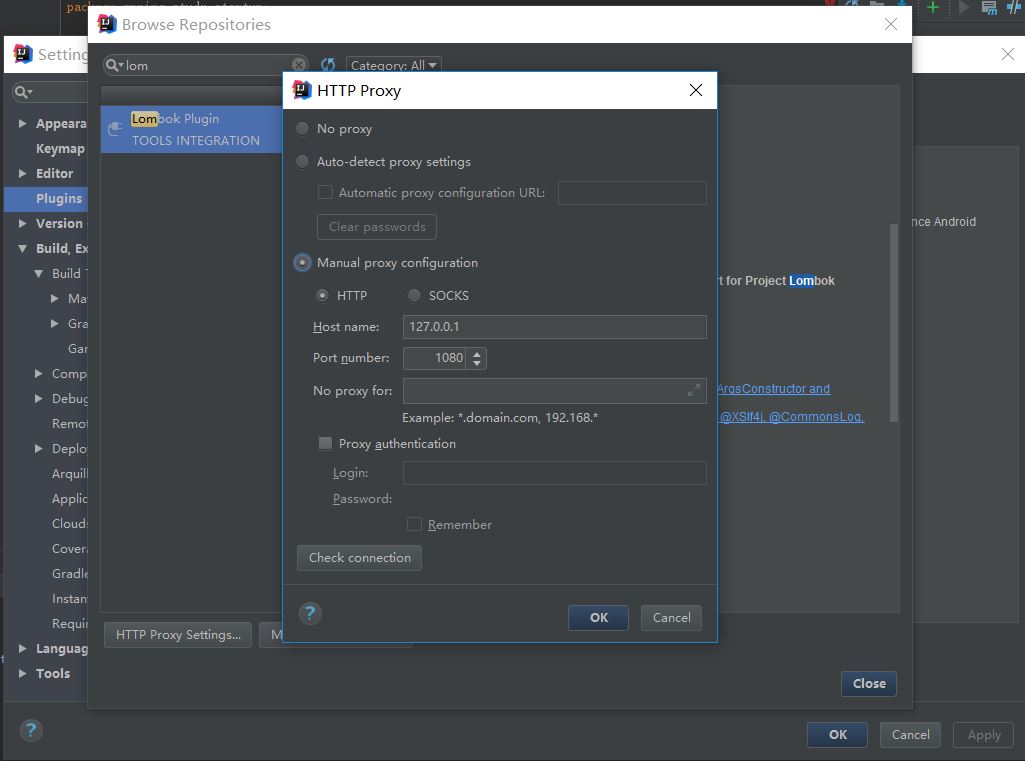Image resolution: width=1025 pixels, height=761 pixels.
Task: Open Keymap settings page
Action: pyautogui.click(x=60, y=148)
